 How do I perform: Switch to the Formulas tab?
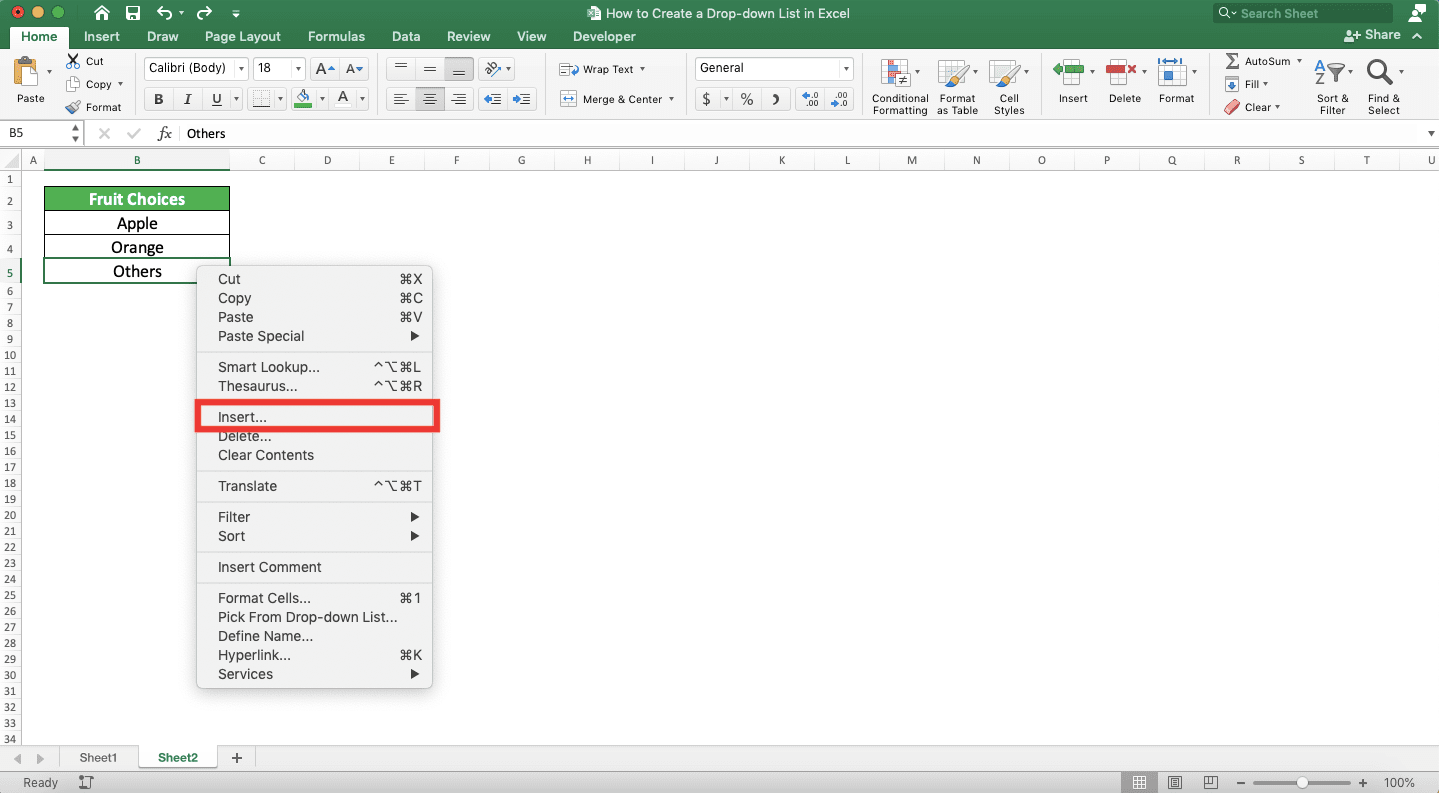336,36
